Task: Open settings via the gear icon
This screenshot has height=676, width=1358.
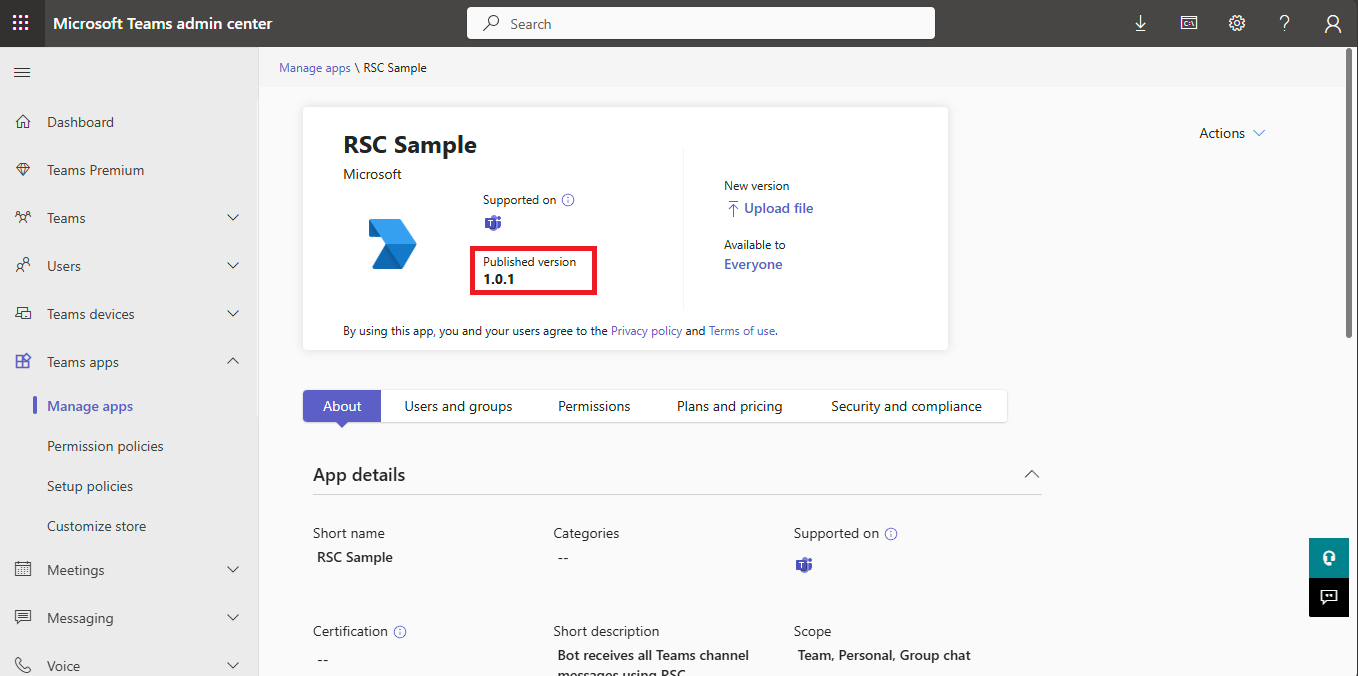Action: pyautogui.click(x=1236, y=22)
